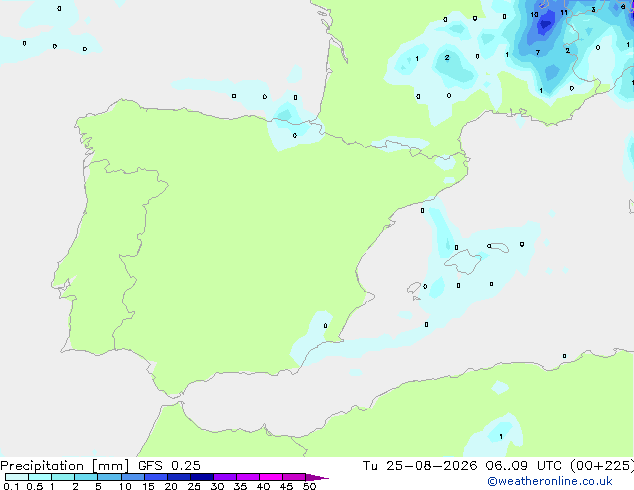The image size is (634, 490).
Task: Click the 15–20 mm blue legend swatch
Action: pyautogui.click(x=156, y=477)
